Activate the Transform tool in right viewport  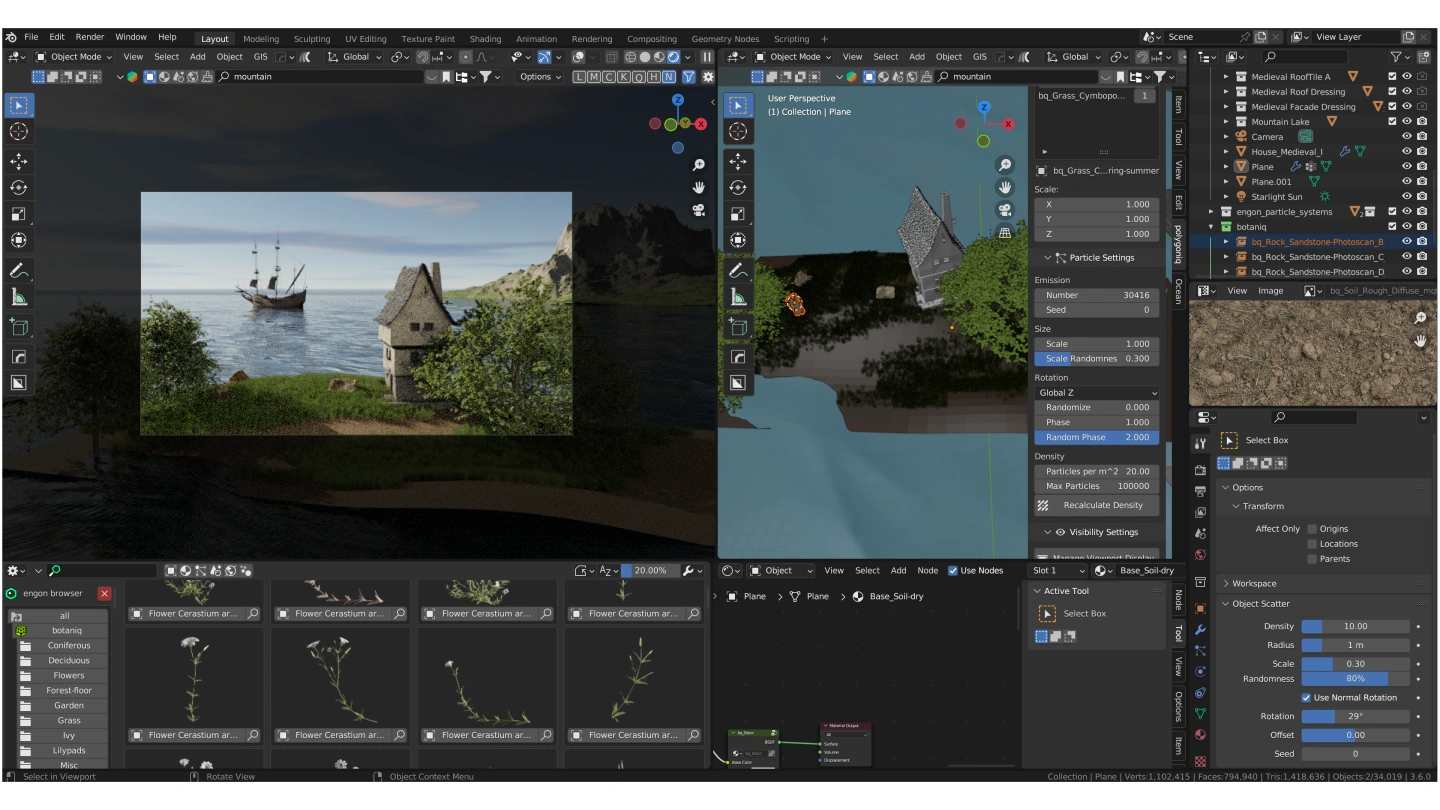[x=738, y=240]
